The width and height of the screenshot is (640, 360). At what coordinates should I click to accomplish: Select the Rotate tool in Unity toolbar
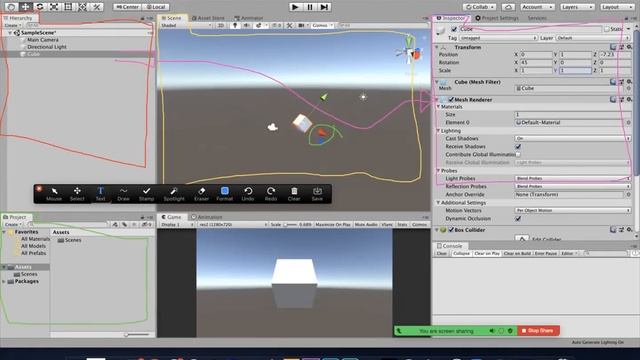pyautogui.click(x=40, y=7)
